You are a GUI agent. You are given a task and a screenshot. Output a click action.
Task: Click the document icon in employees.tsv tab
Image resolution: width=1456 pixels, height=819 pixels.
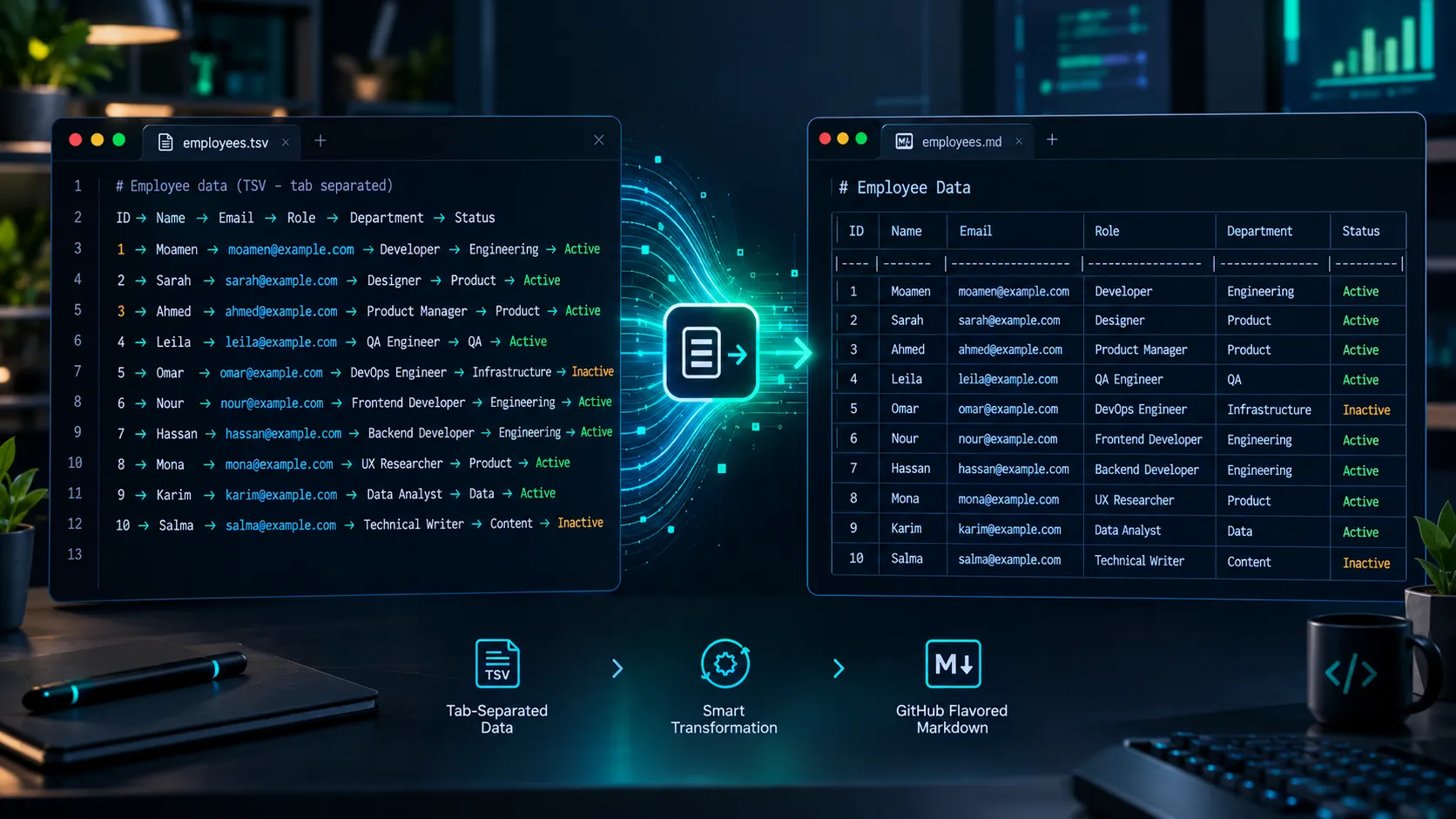[165, 143]
